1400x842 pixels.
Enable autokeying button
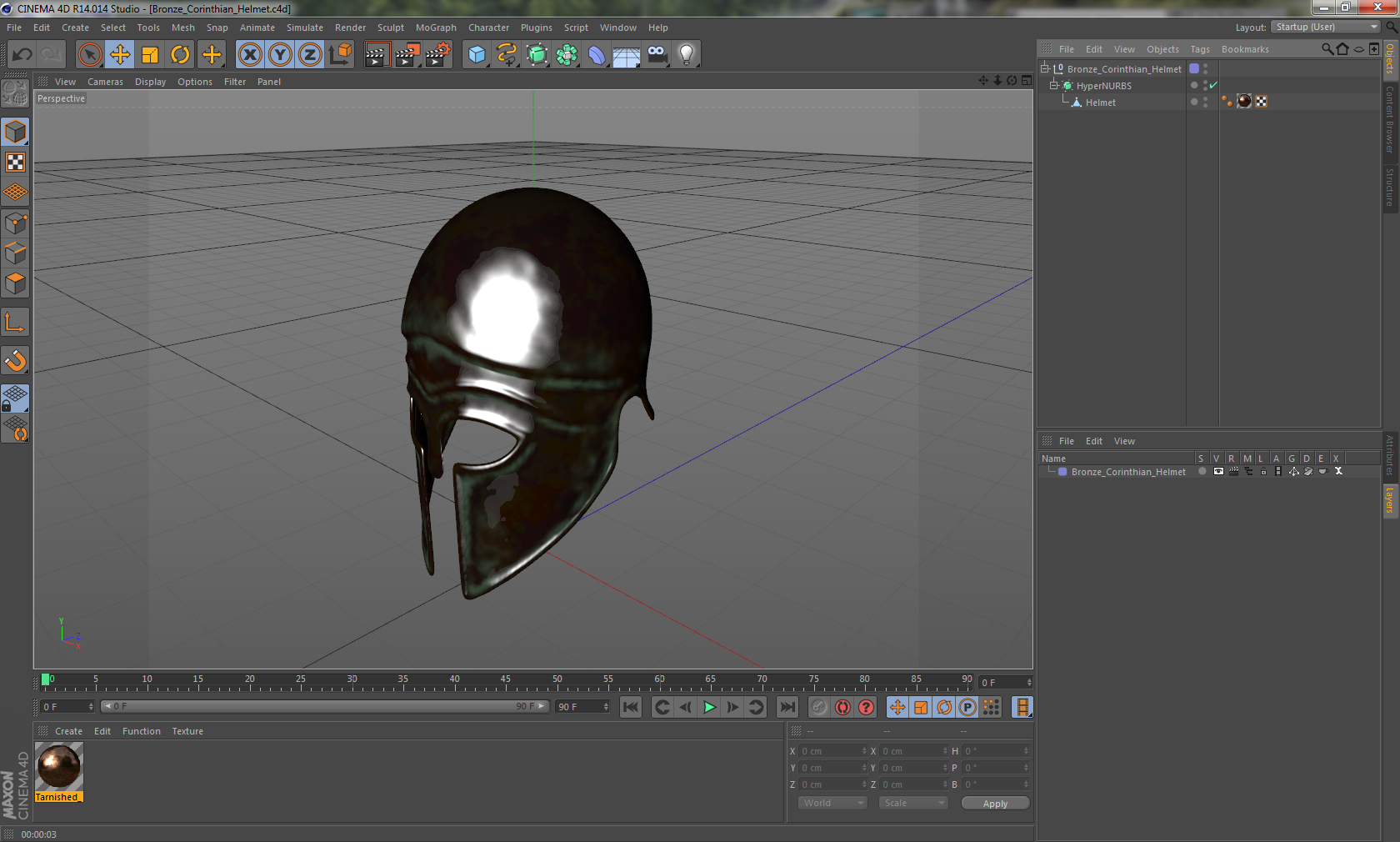[842, 707]
